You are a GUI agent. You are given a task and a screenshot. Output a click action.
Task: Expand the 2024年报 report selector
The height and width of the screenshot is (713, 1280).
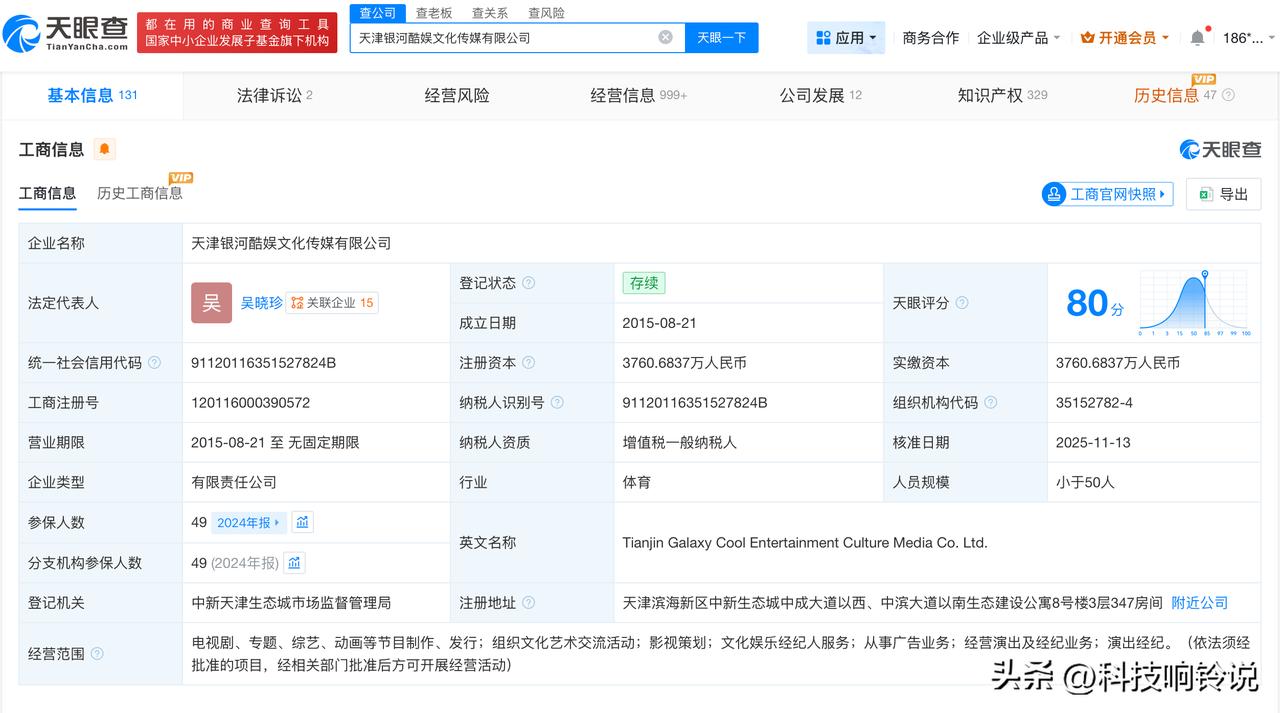click(x=250, y=522)
